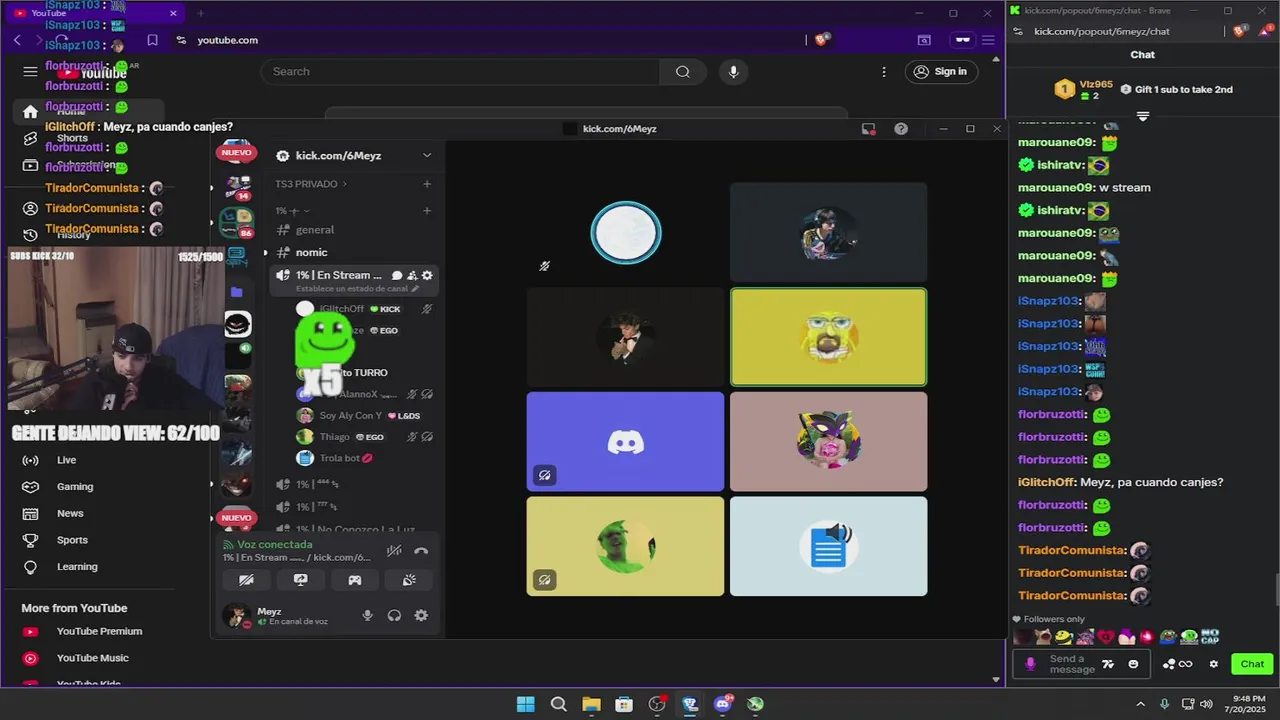Screen dimensions: 1280x720
Task: Open emote picker in Kick chat
Action: [1133, 664]
